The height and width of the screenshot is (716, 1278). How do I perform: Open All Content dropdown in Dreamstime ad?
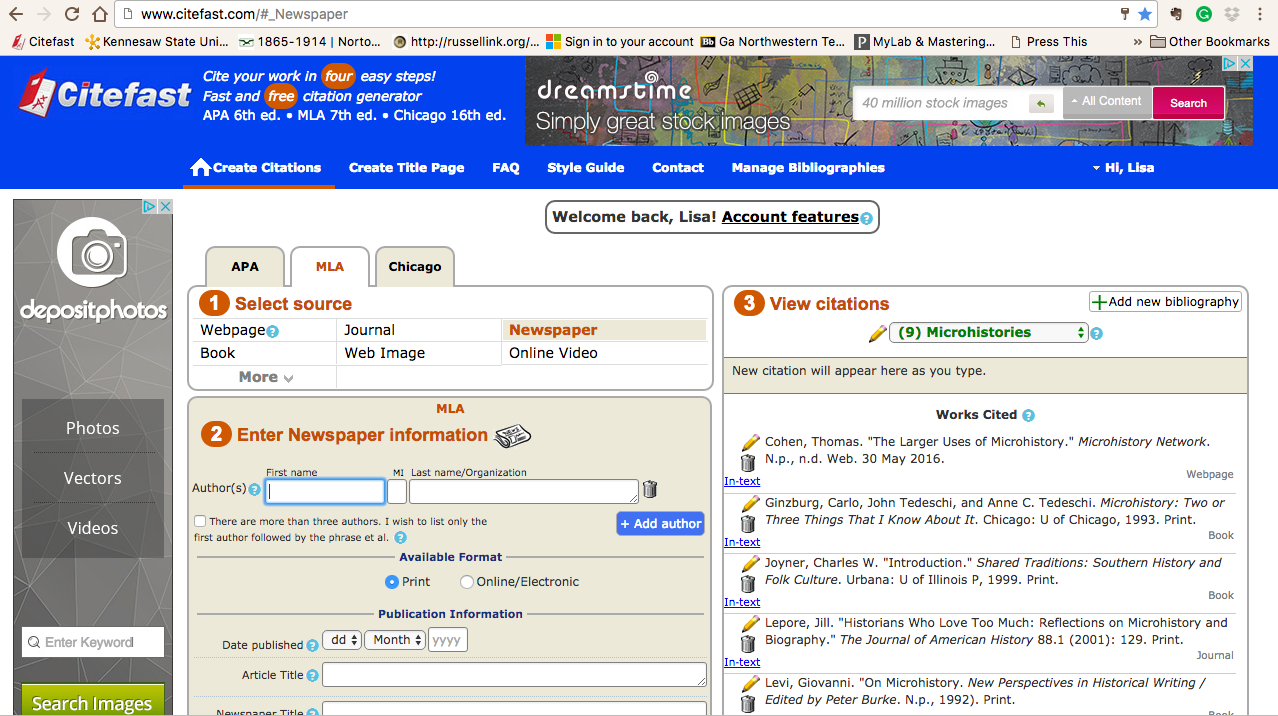click(x=1105, y=102)
